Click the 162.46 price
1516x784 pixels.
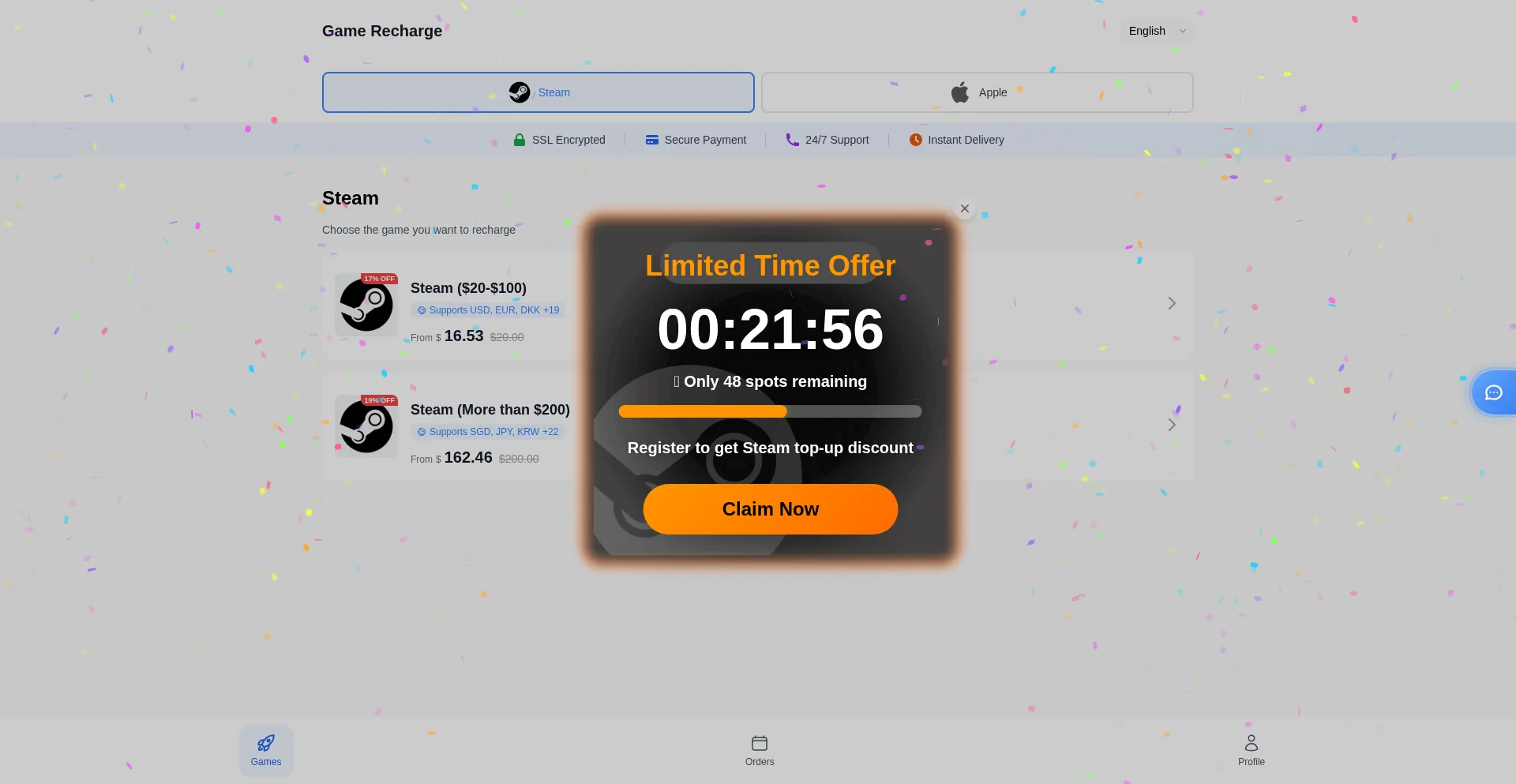(468, 457)
